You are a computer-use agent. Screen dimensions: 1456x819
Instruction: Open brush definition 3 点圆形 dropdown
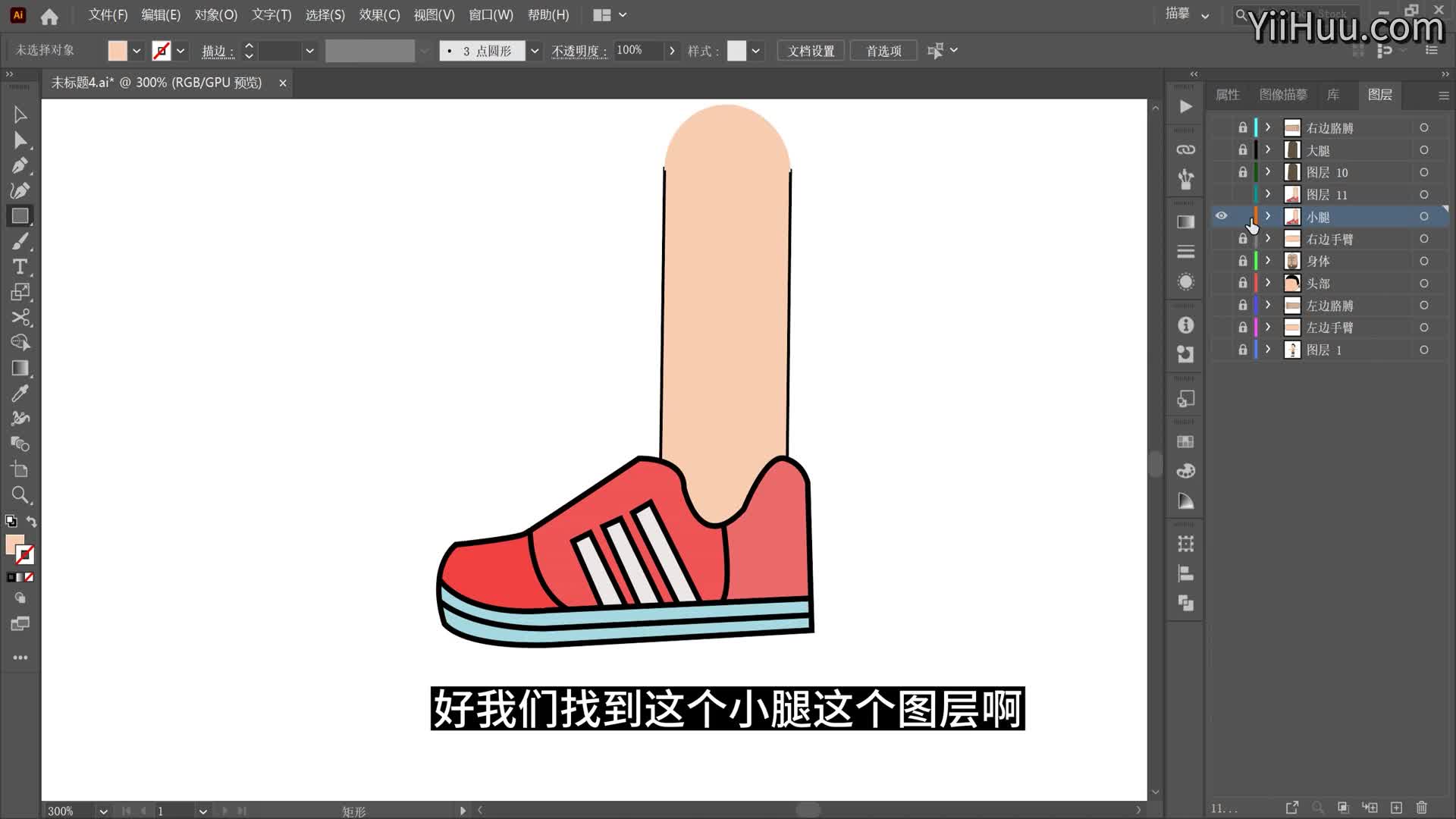click(535, 51)
